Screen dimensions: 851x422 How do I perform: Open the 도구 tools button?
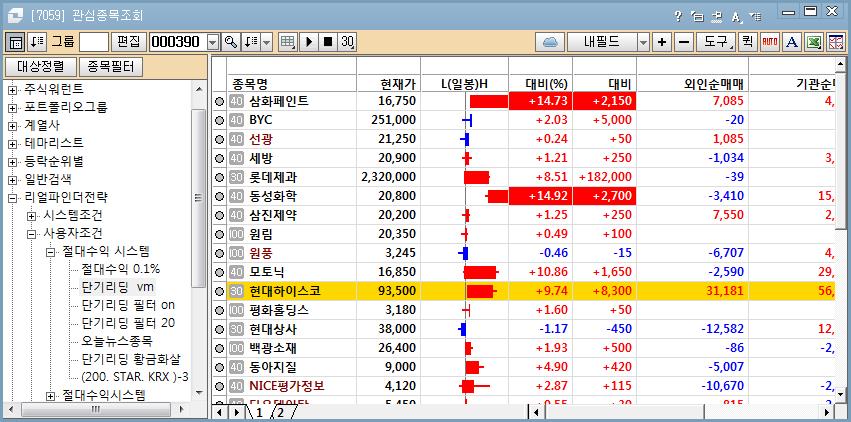715,42
